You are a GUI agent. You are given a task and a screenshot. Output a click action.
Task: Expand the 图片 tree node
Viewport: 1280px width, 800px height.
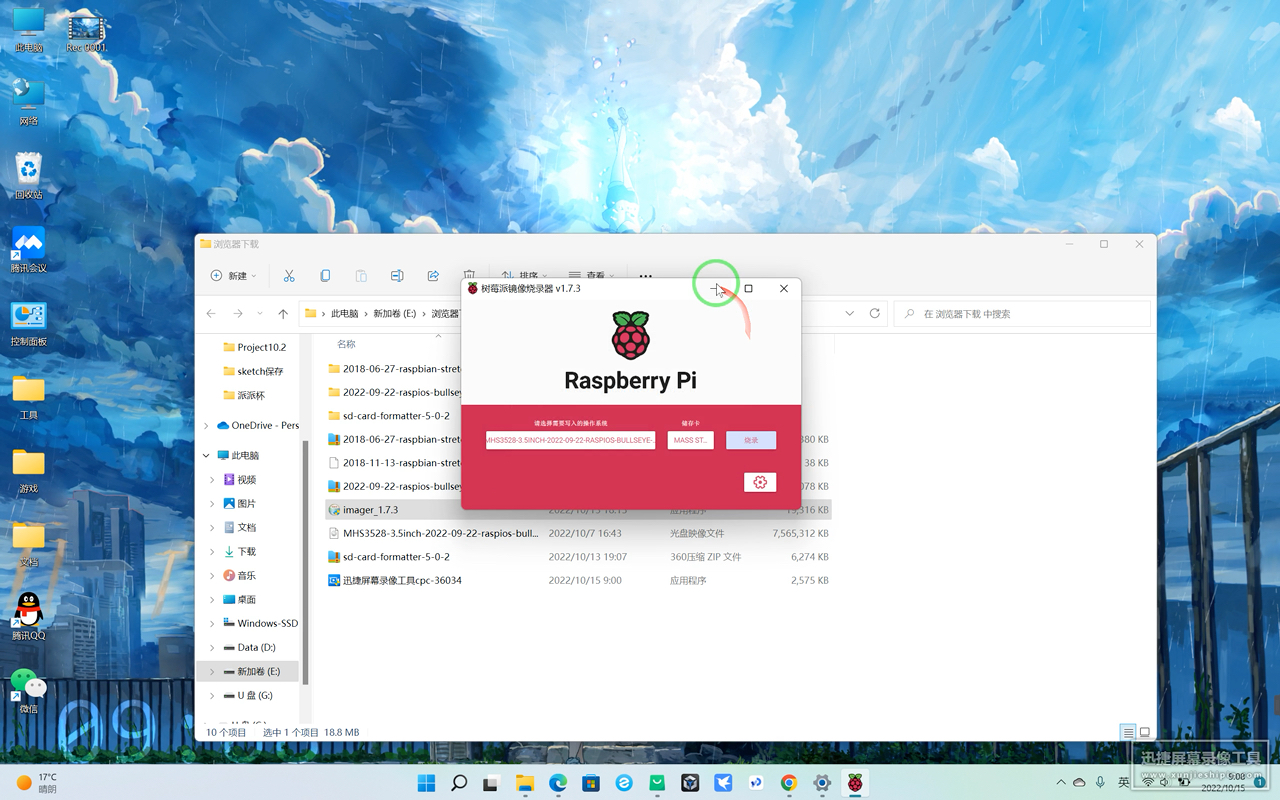coord(213,504)
